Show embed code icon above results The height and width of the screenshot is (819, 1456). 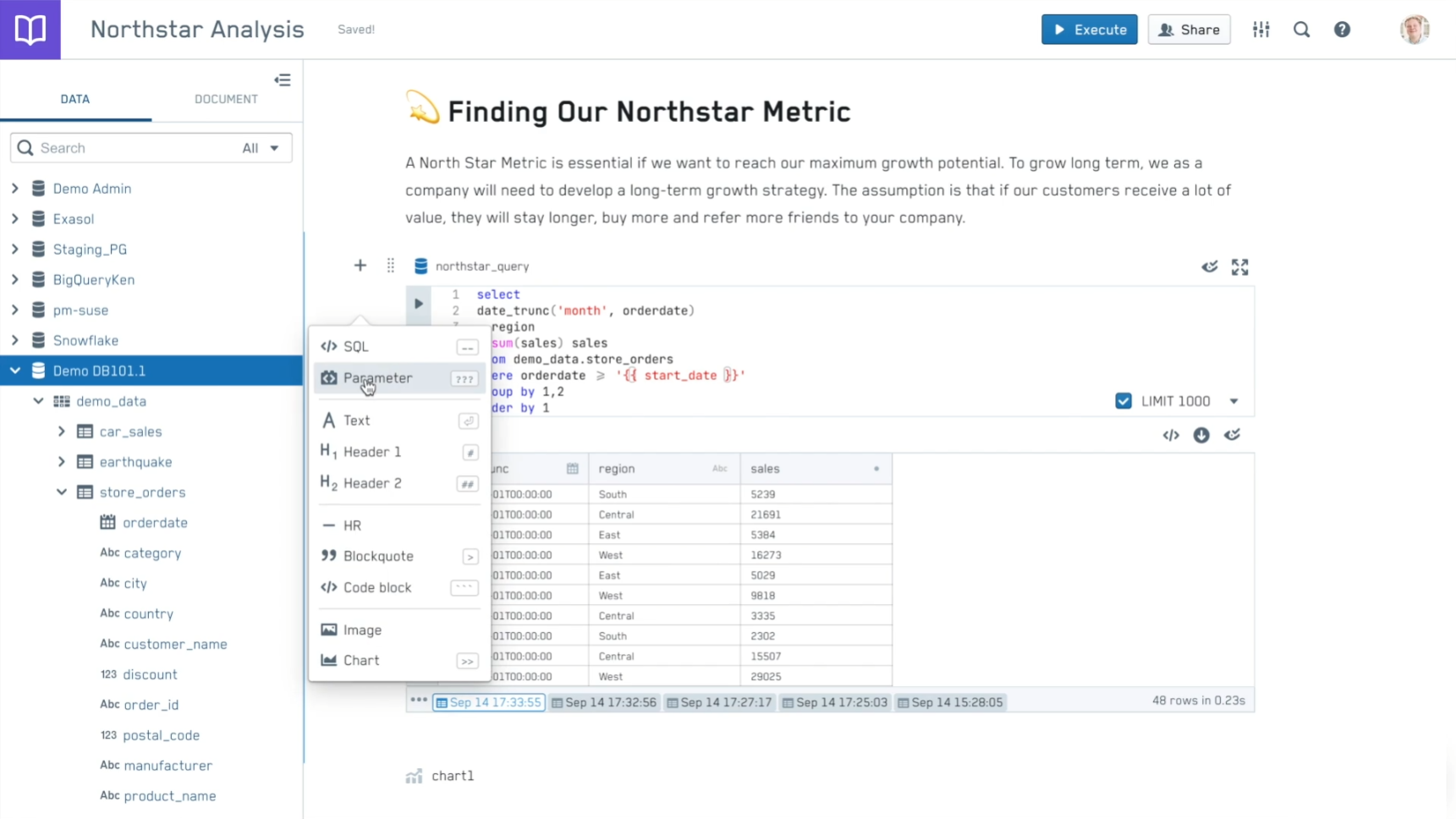(1171, 435)
